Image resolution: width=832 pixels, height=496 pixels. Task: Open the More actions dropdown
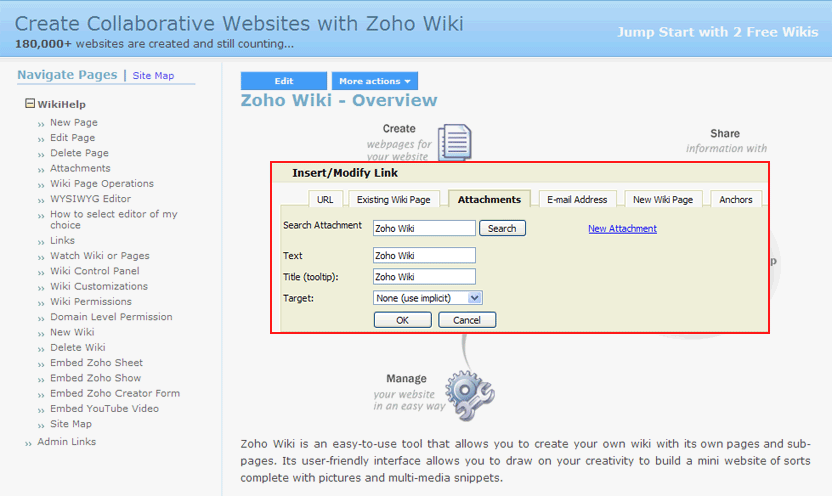(375, 81)
